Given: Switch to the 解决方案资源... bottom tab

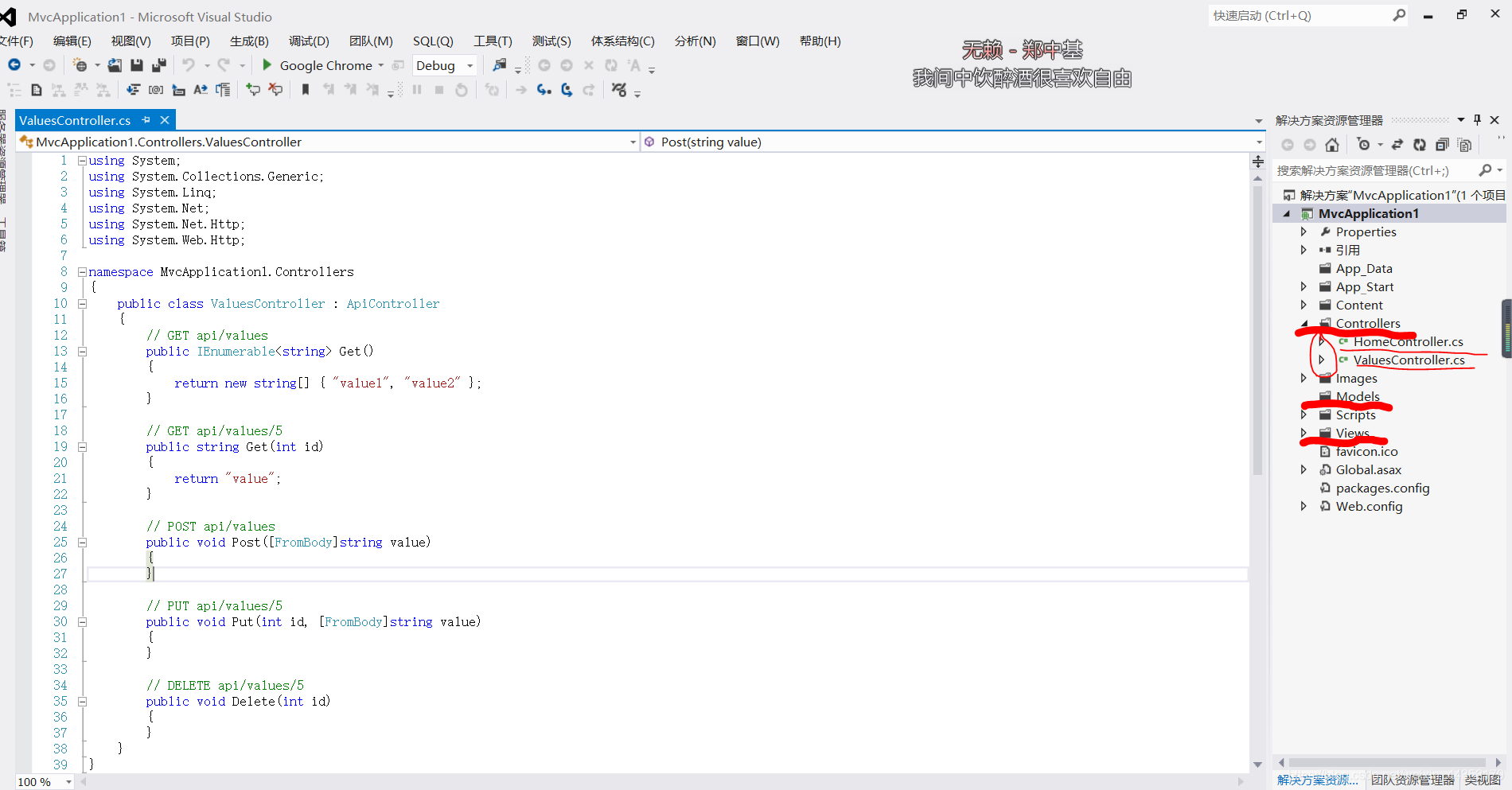Looking at the screenshot, I should [x=1318, y=780].
